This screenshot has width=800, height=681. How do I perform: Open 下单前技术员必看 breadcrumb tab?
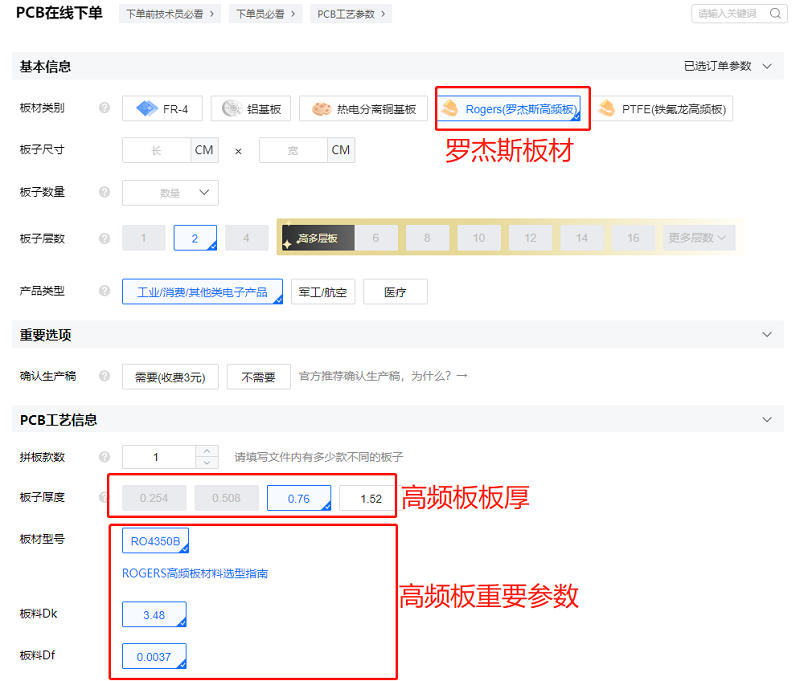point(169,14)
